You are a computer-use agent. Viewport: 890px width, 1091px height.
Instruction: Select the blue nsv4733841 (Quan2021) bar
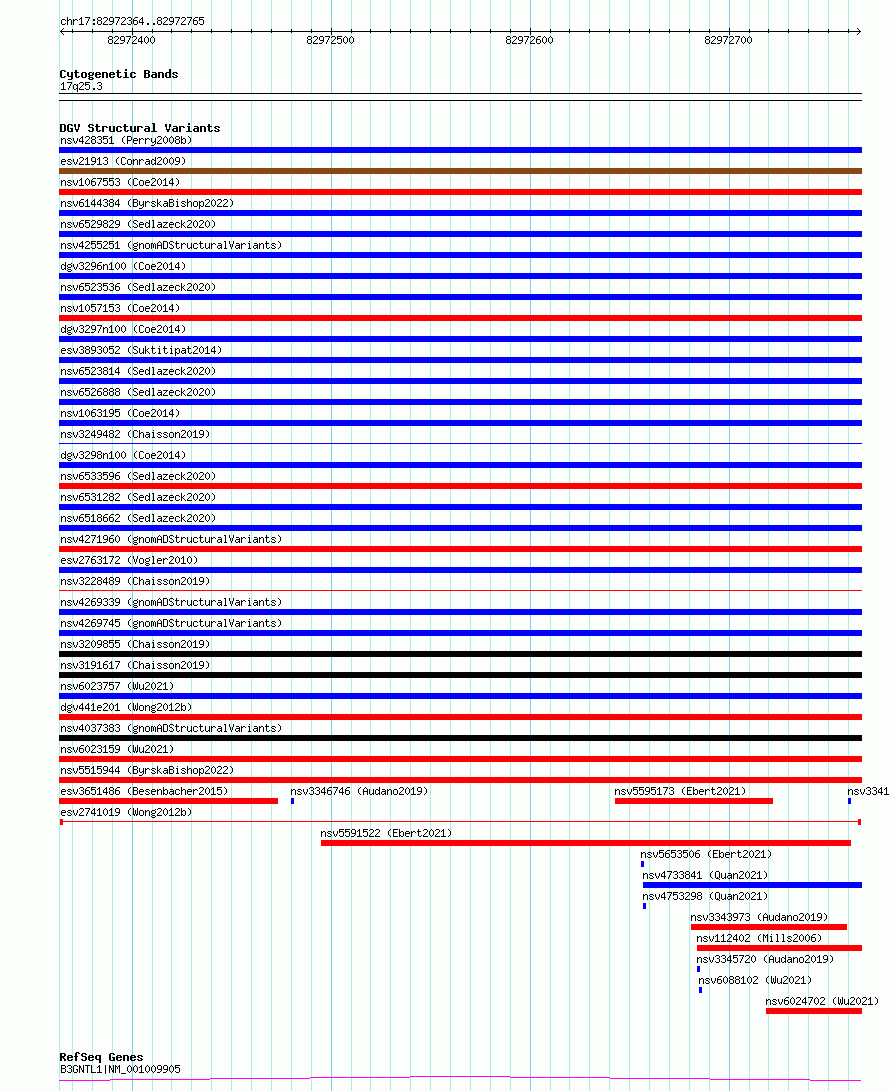tap(752, 885)
